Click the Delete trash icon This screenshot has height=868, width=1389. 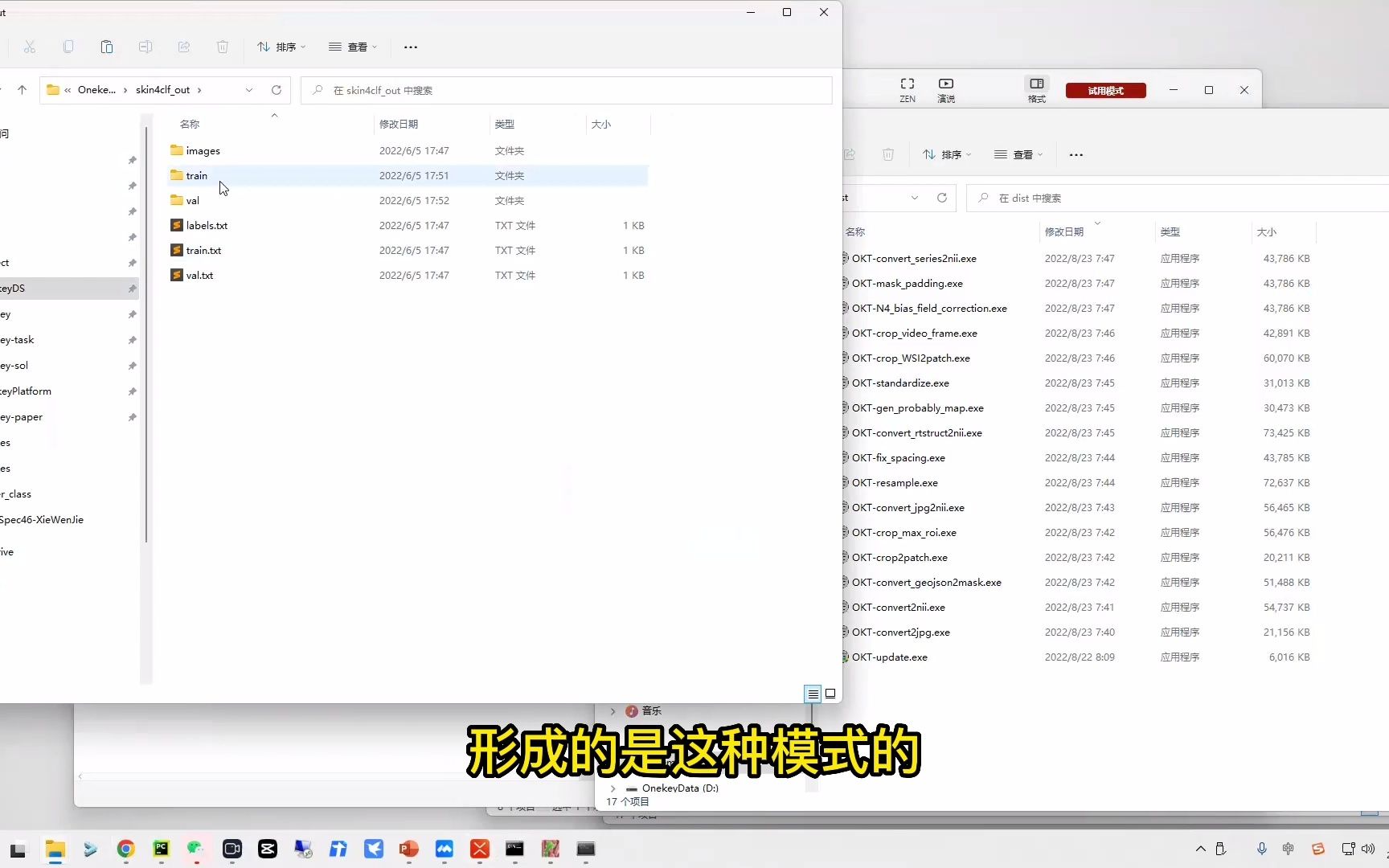223,47
